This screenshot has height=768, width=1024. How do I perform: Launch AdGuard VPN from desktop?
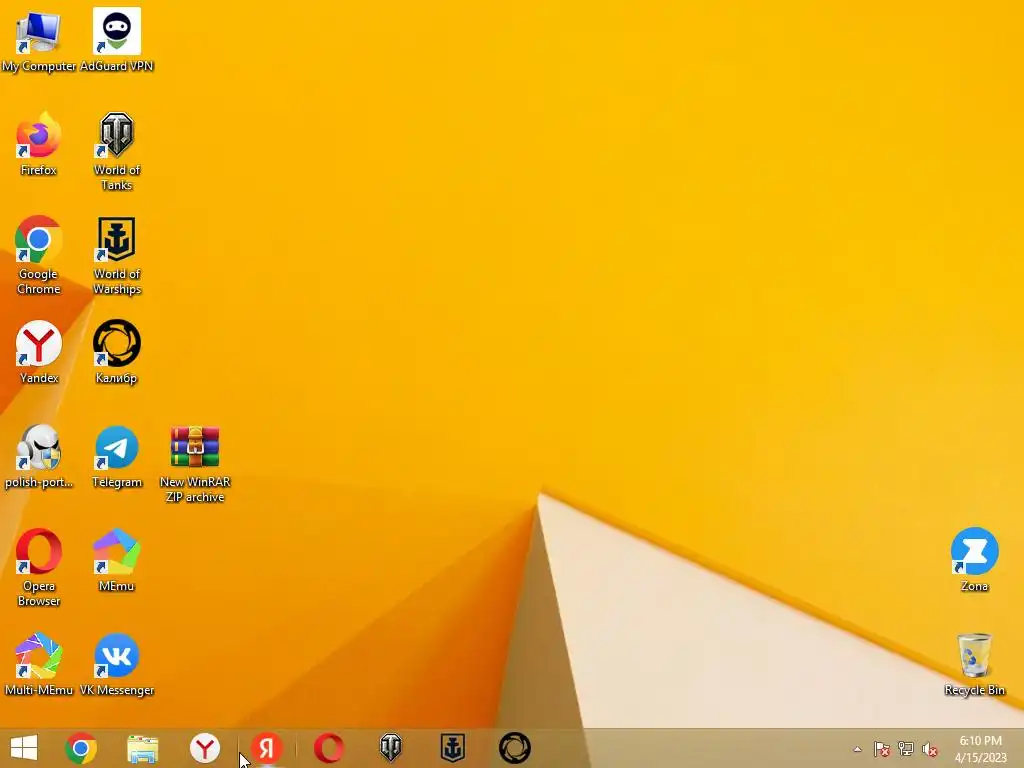point(117,40)
